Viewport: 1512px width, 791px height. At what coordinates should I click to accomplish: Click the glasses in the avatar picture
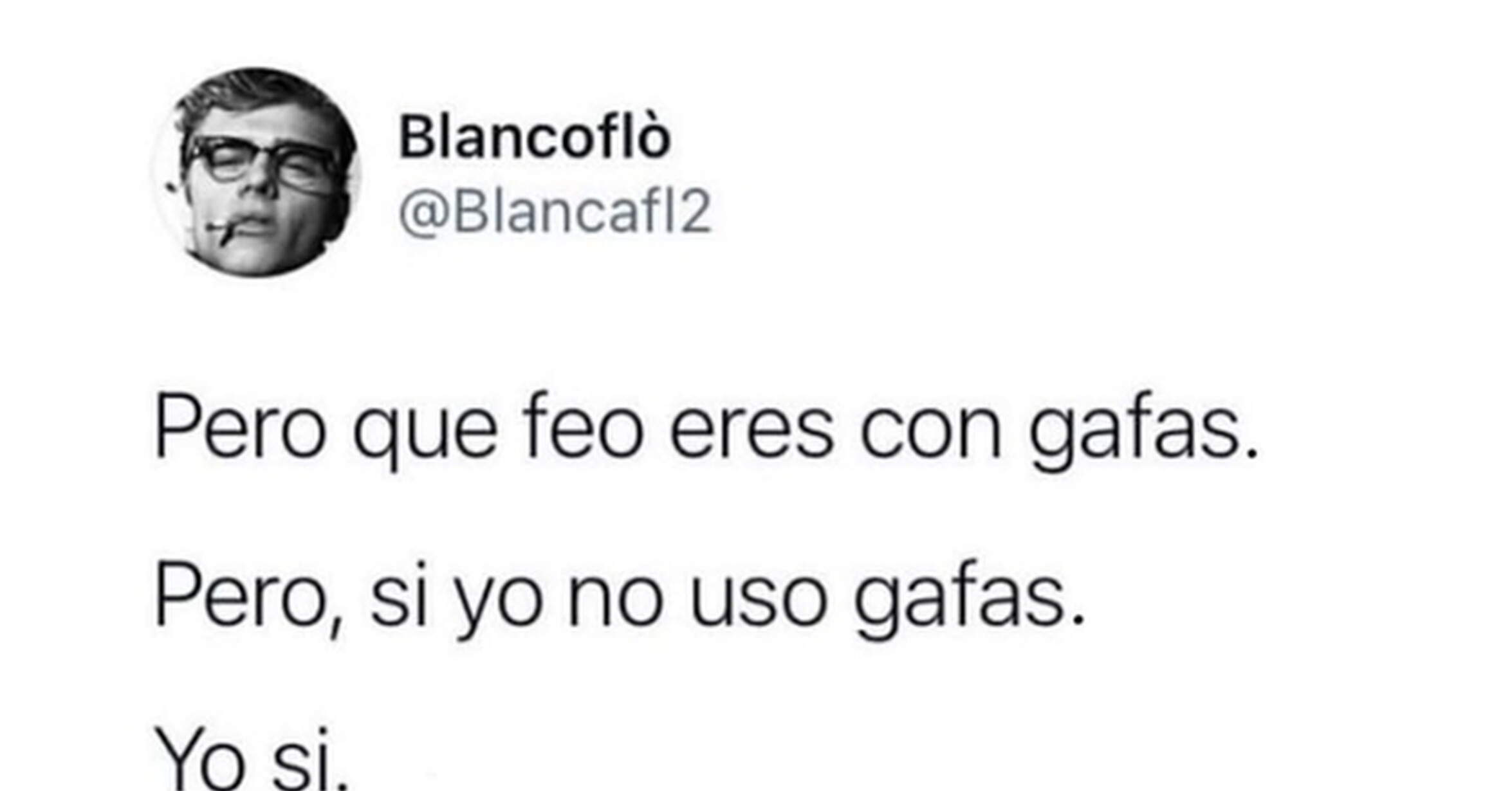point(261,161)
